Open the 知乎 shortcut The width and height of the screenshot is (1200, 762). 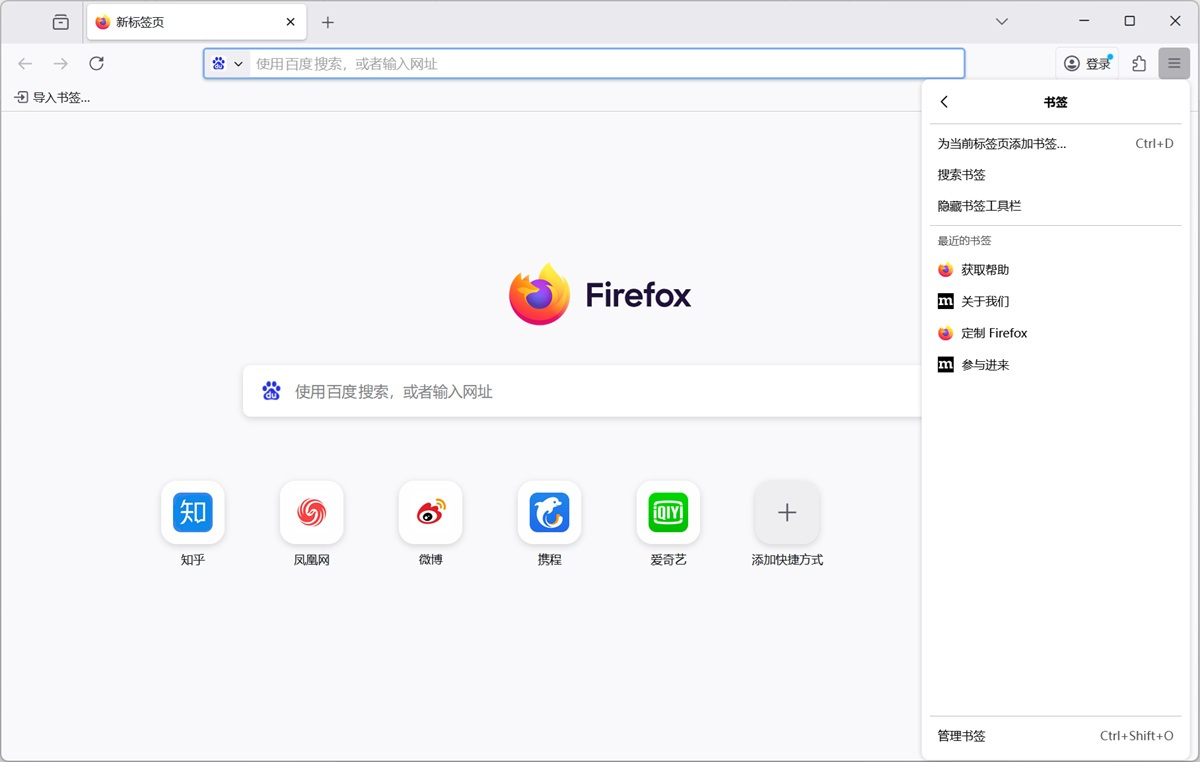[x=192, y=512]
